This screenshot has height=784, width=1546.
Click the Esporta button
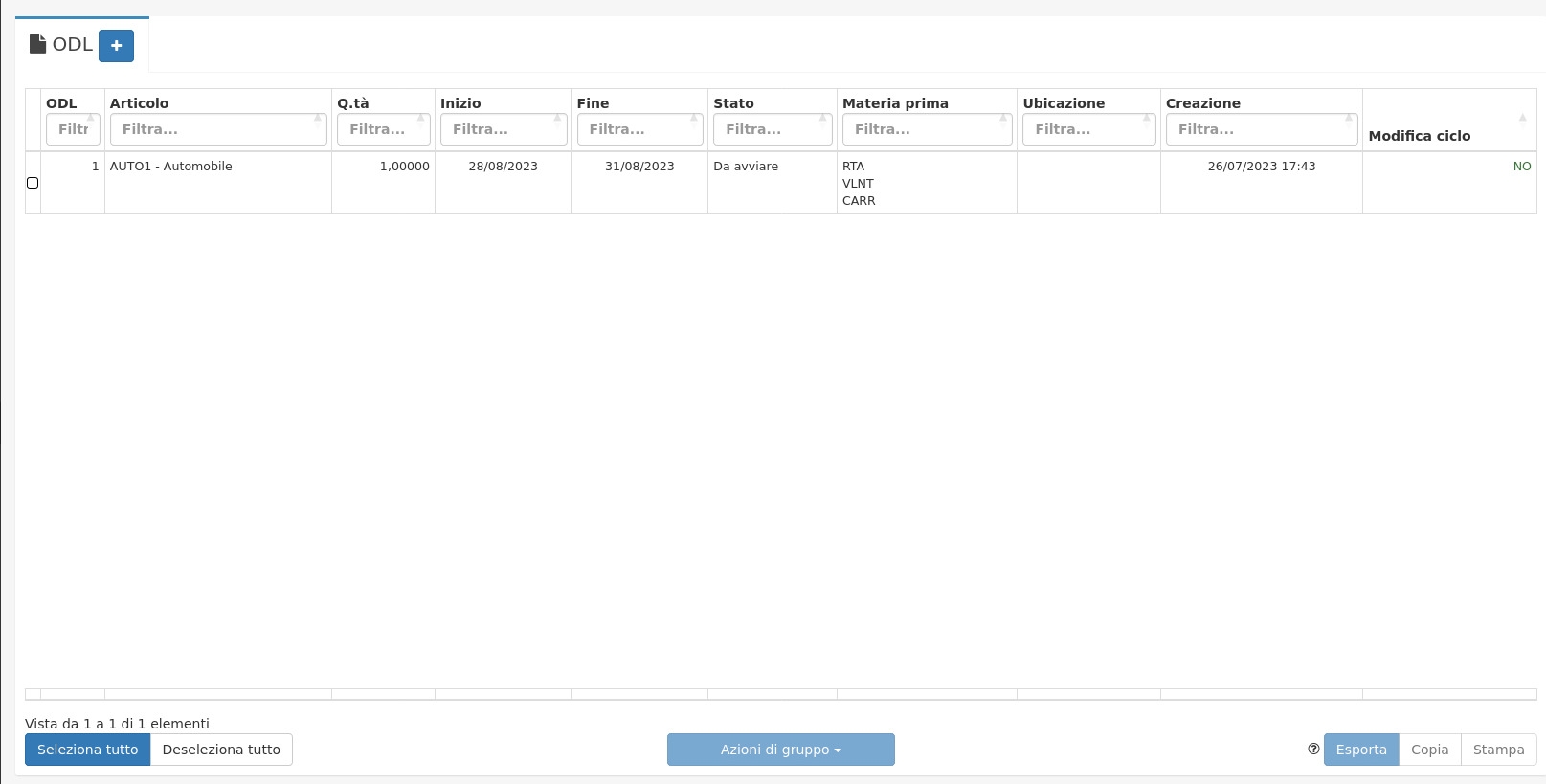pos(1360,750)
